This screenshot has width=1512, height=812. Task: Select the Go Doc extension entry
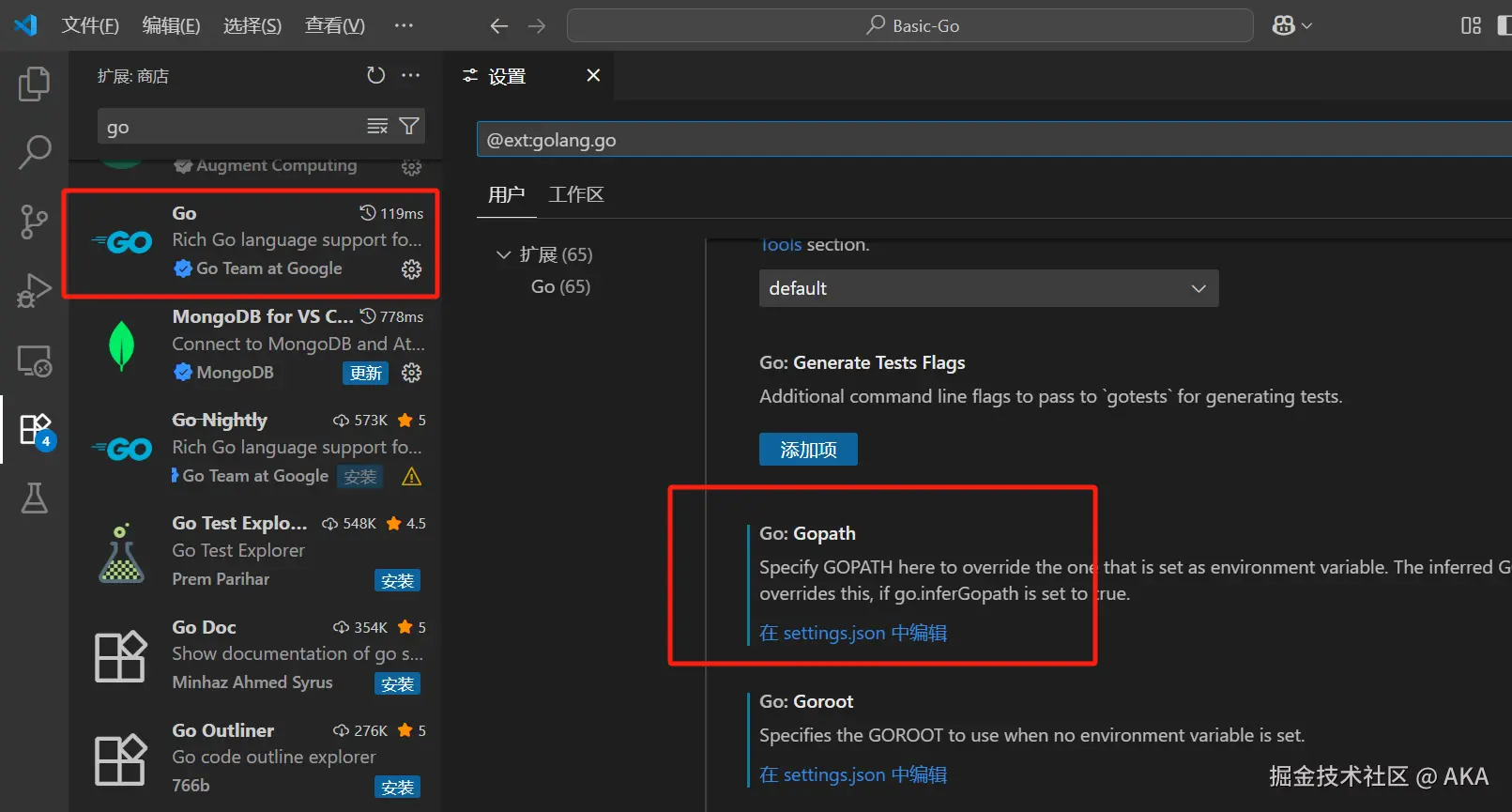(x=255, y=654)
